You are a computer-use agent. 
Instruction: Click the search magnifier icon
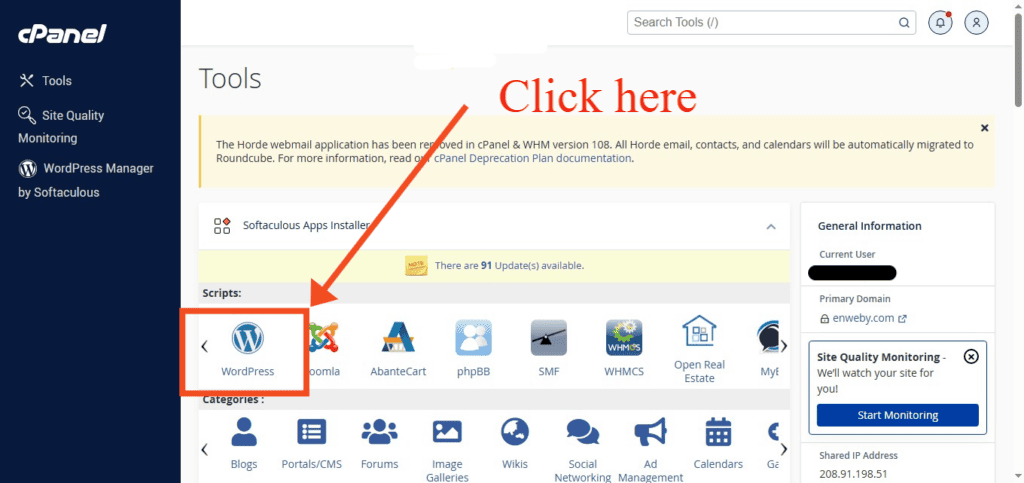click(x=904, y=22)
